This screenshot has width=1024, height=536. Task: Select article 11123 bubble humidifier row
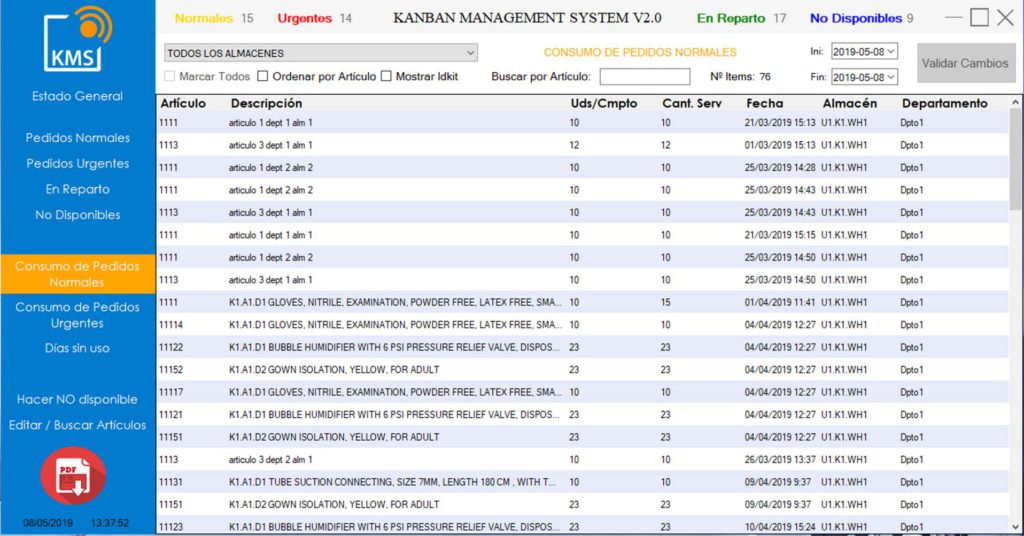point(583,526)
